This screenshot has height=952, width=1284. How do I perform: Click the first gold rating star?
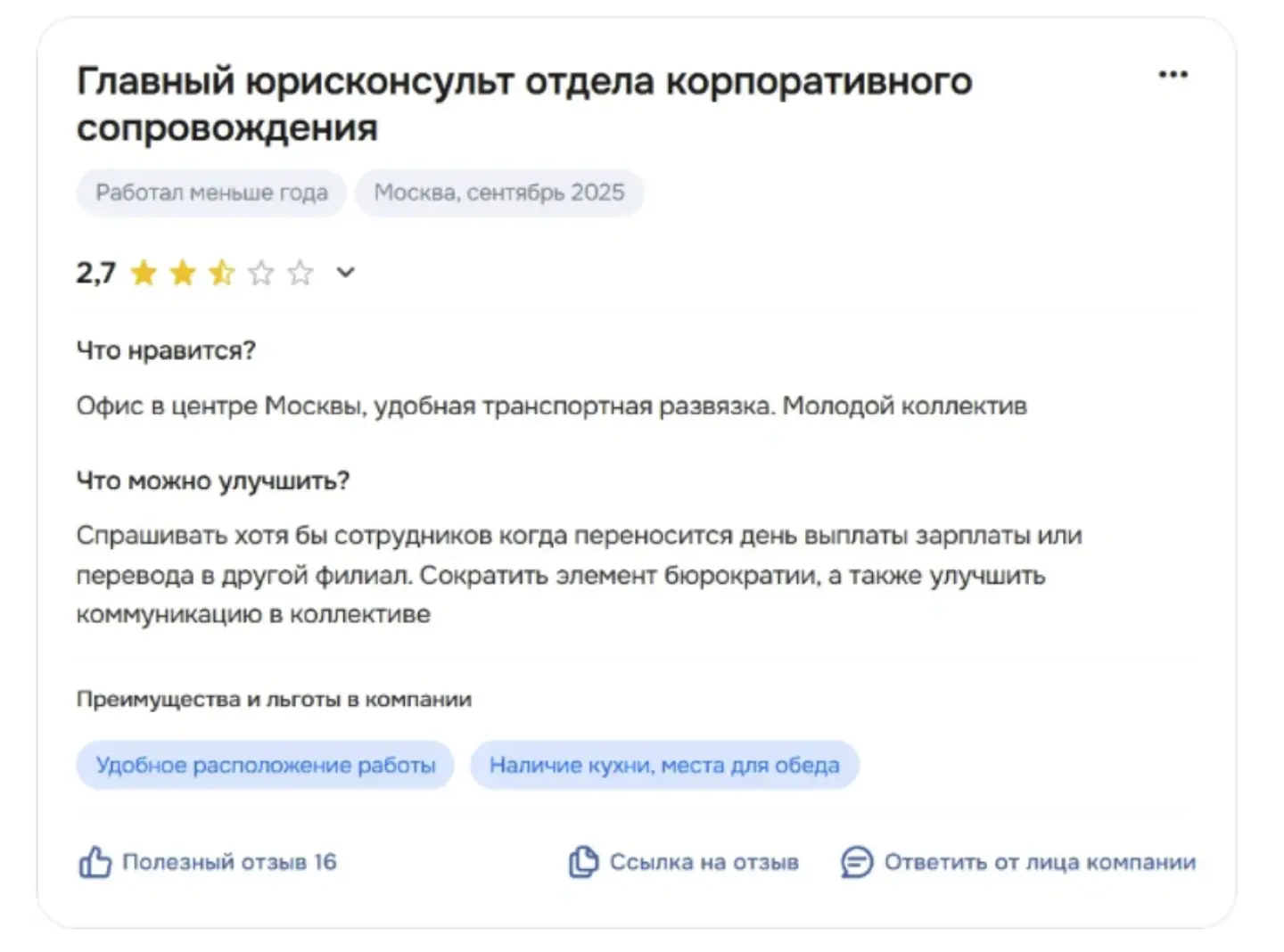tap(144, 273)
